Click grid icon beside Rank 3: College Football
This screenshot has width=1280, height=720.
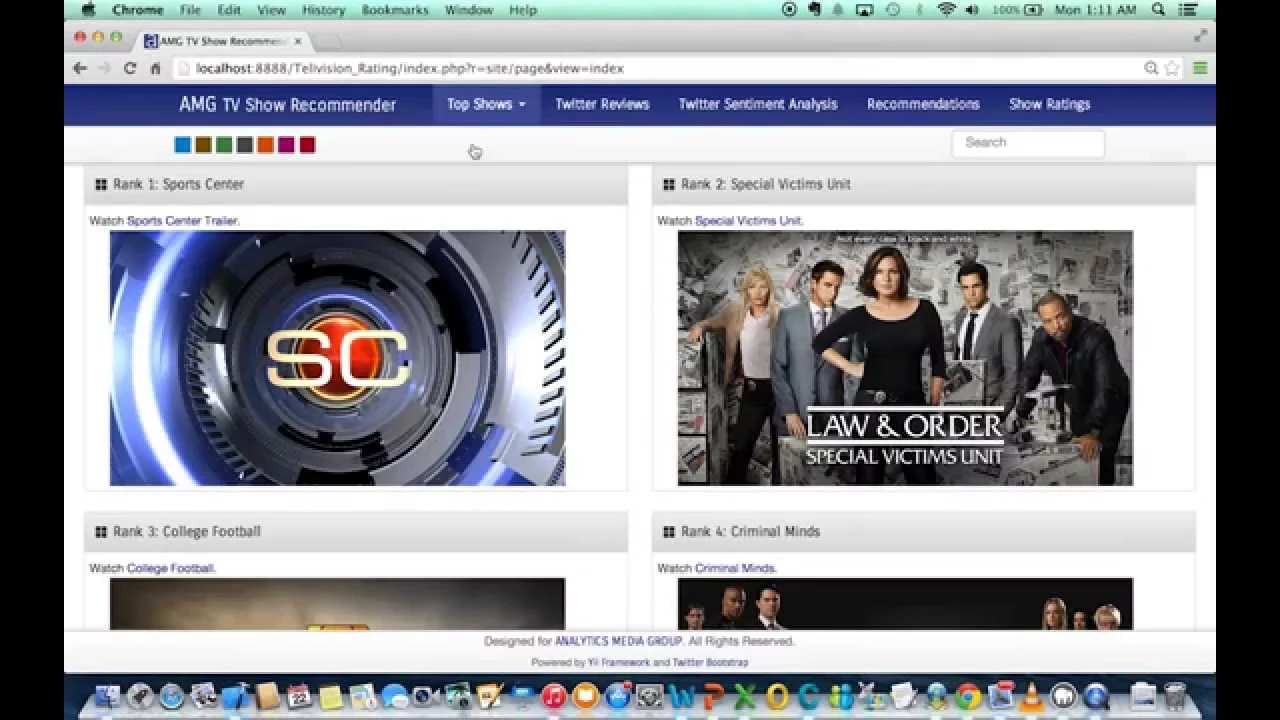101,532
